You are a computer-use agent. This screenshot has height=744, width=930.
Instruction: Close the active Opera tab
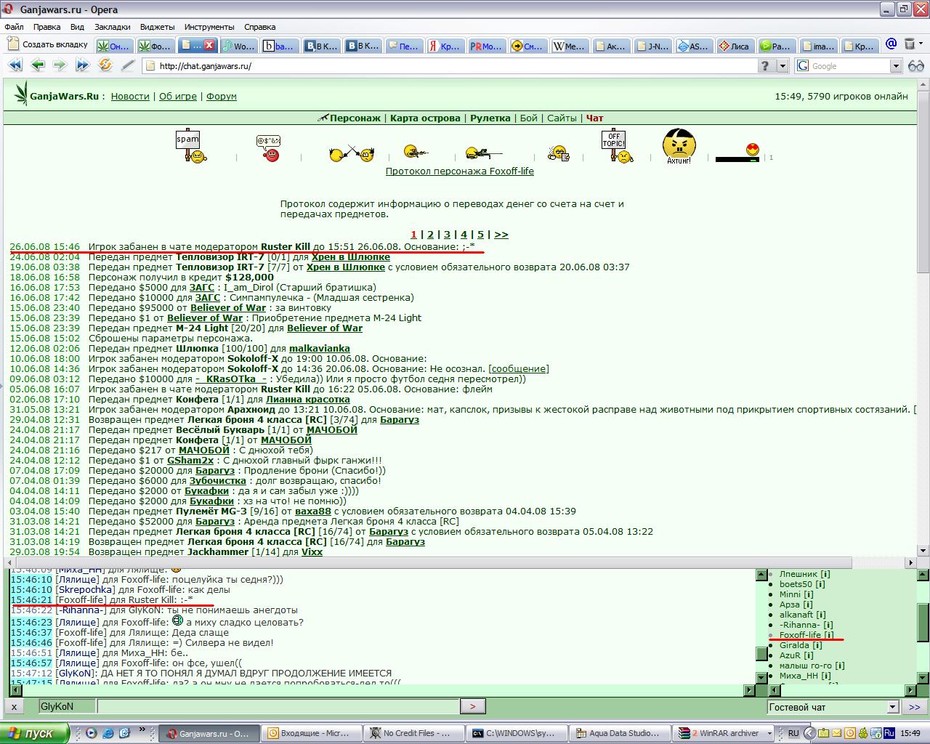point(209,45)
